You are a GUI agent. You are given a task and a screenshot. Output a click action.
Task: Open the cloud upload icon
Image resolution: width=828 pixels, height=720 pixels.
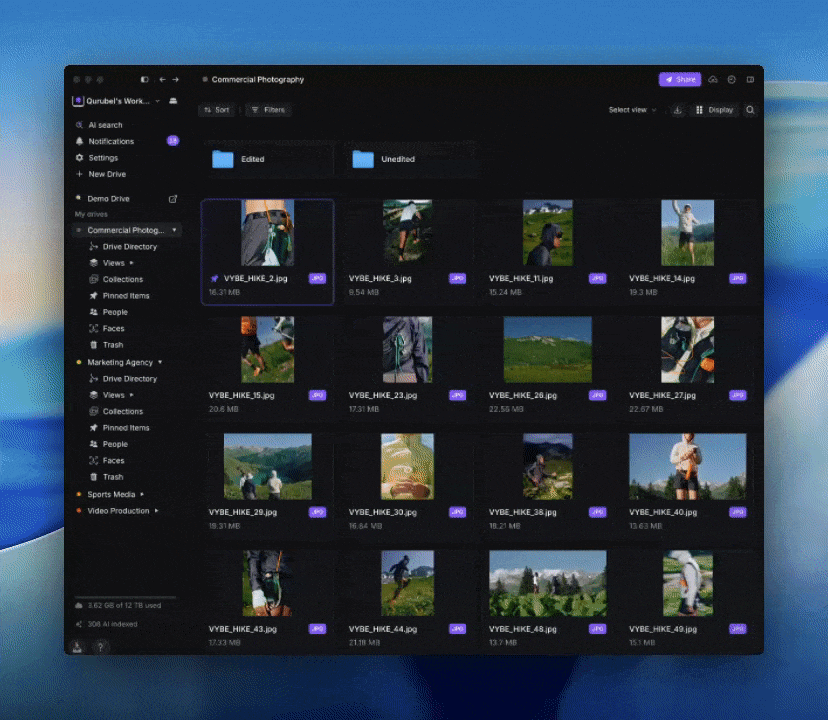[x=713, y=79]
